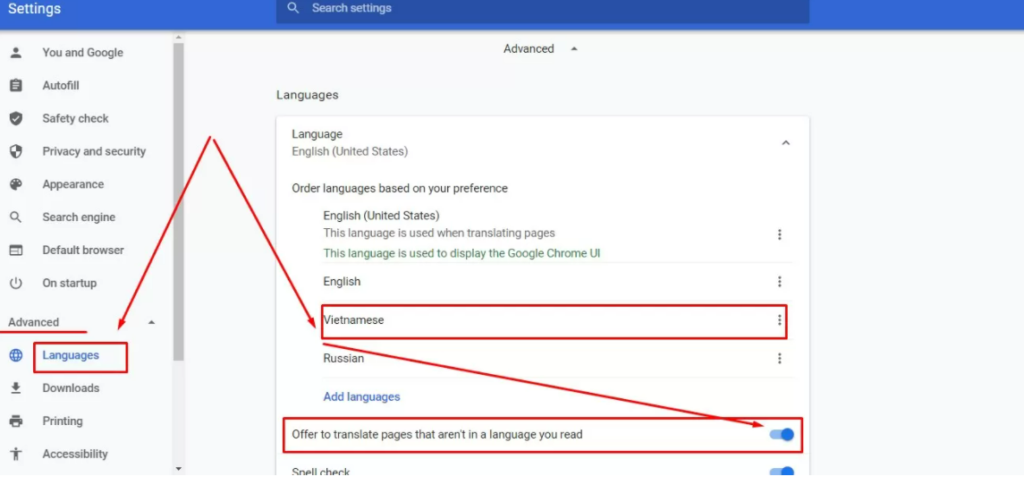Open Privacy and security settings
Screen dimensions: 1024x485
94,151
